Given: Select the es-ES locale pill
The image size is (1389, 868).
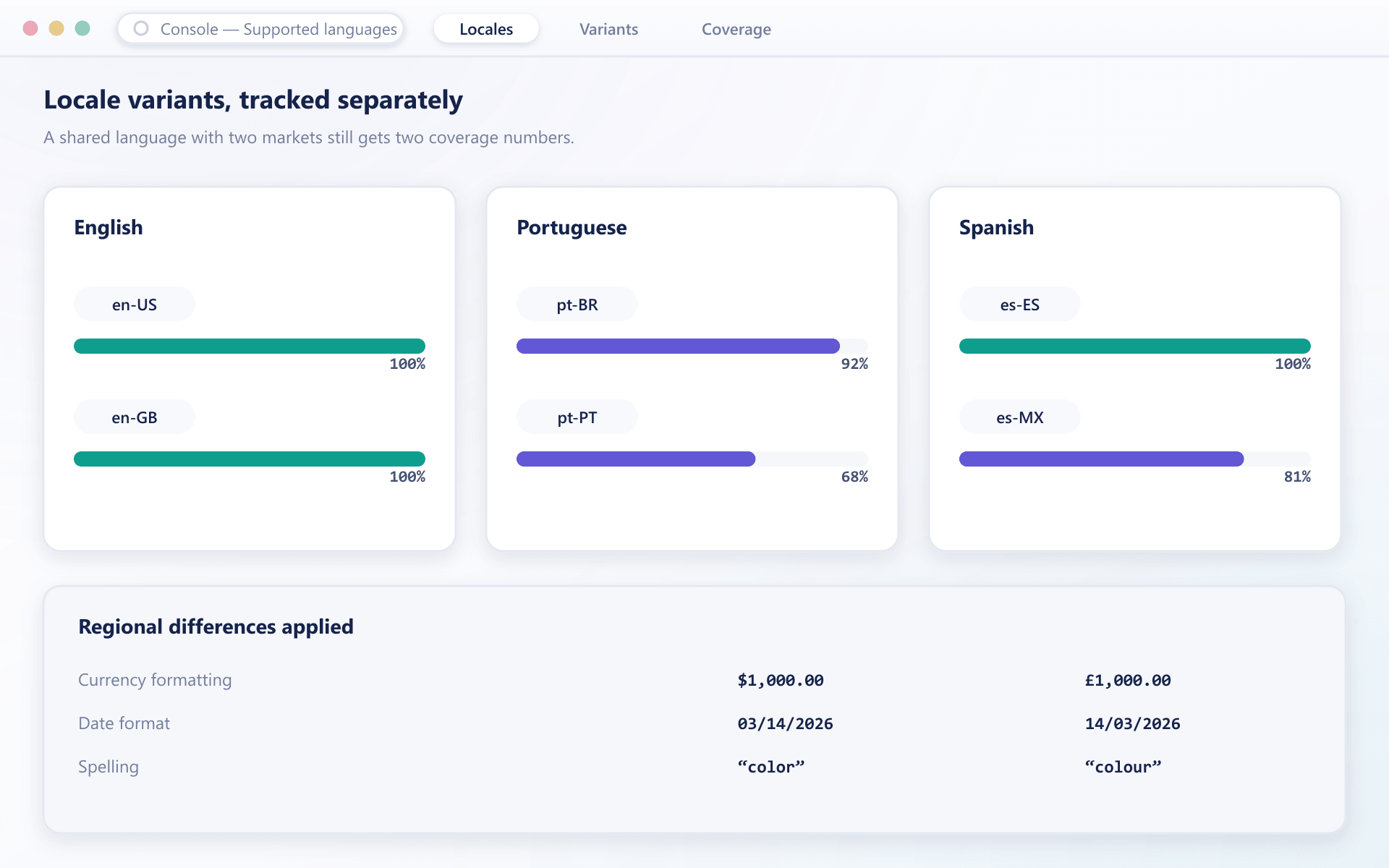Looking at the screenshot, I should tap(1020, 305).
